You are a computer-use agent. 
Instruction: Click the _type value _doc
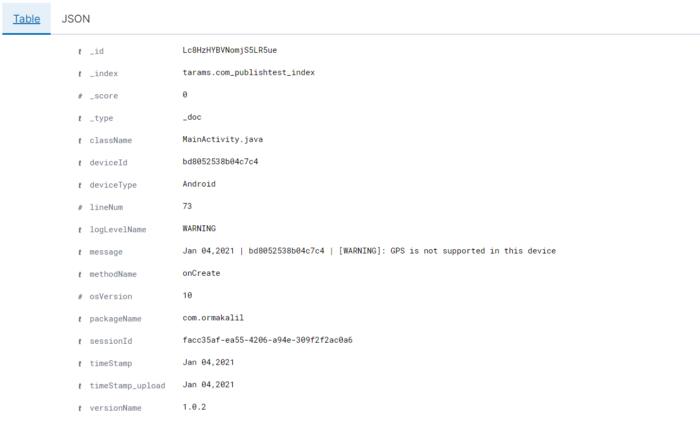click(x=192, y=117)
